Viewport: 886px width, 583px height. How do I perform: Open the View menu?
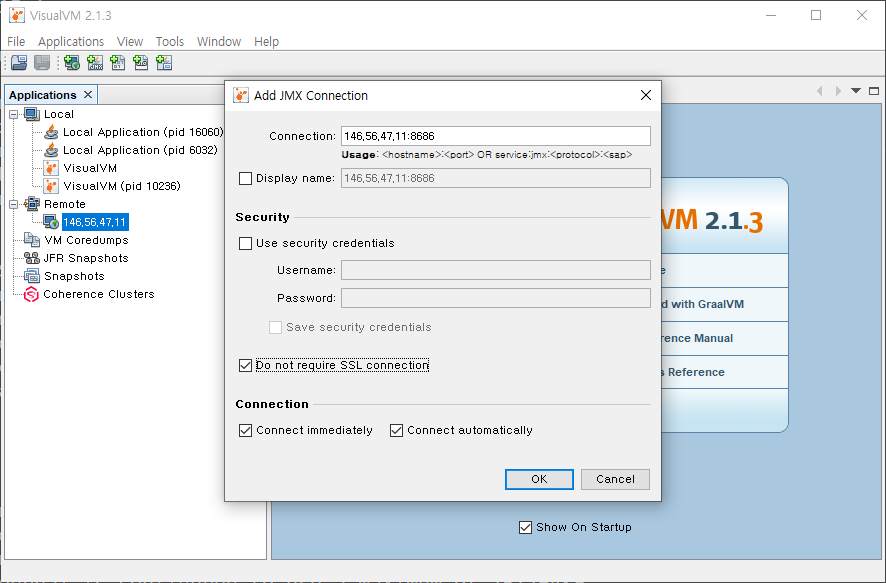tap(130, 42)
